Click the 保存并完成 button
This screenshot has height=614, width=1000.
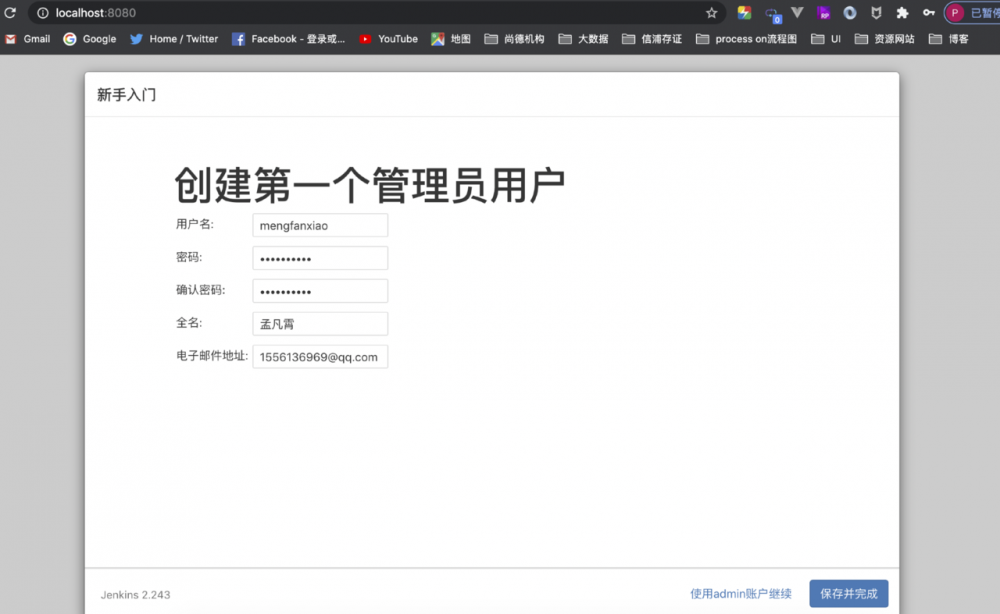coord(848,592)
